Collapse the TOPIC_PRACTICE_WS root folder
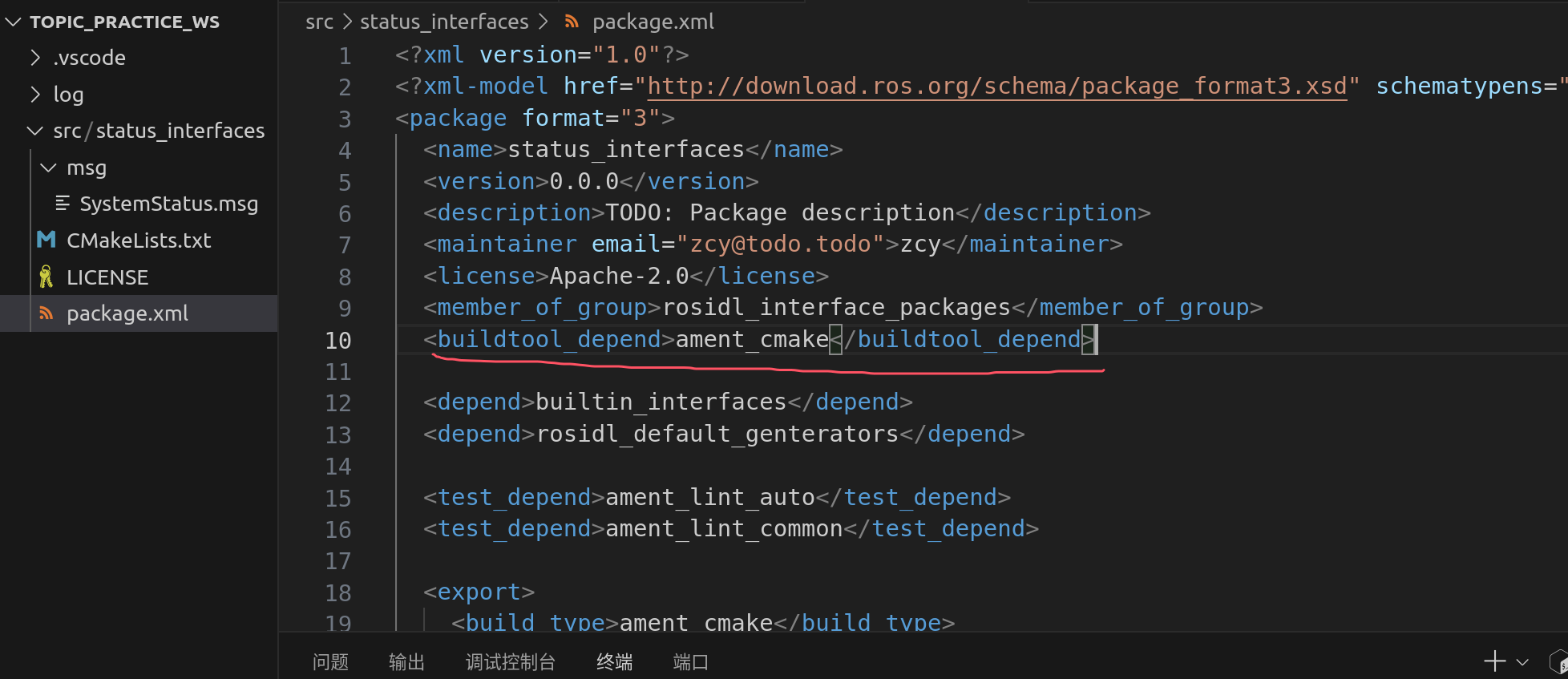This screenshot has width=1568, height=679. [x=13, y=22]
